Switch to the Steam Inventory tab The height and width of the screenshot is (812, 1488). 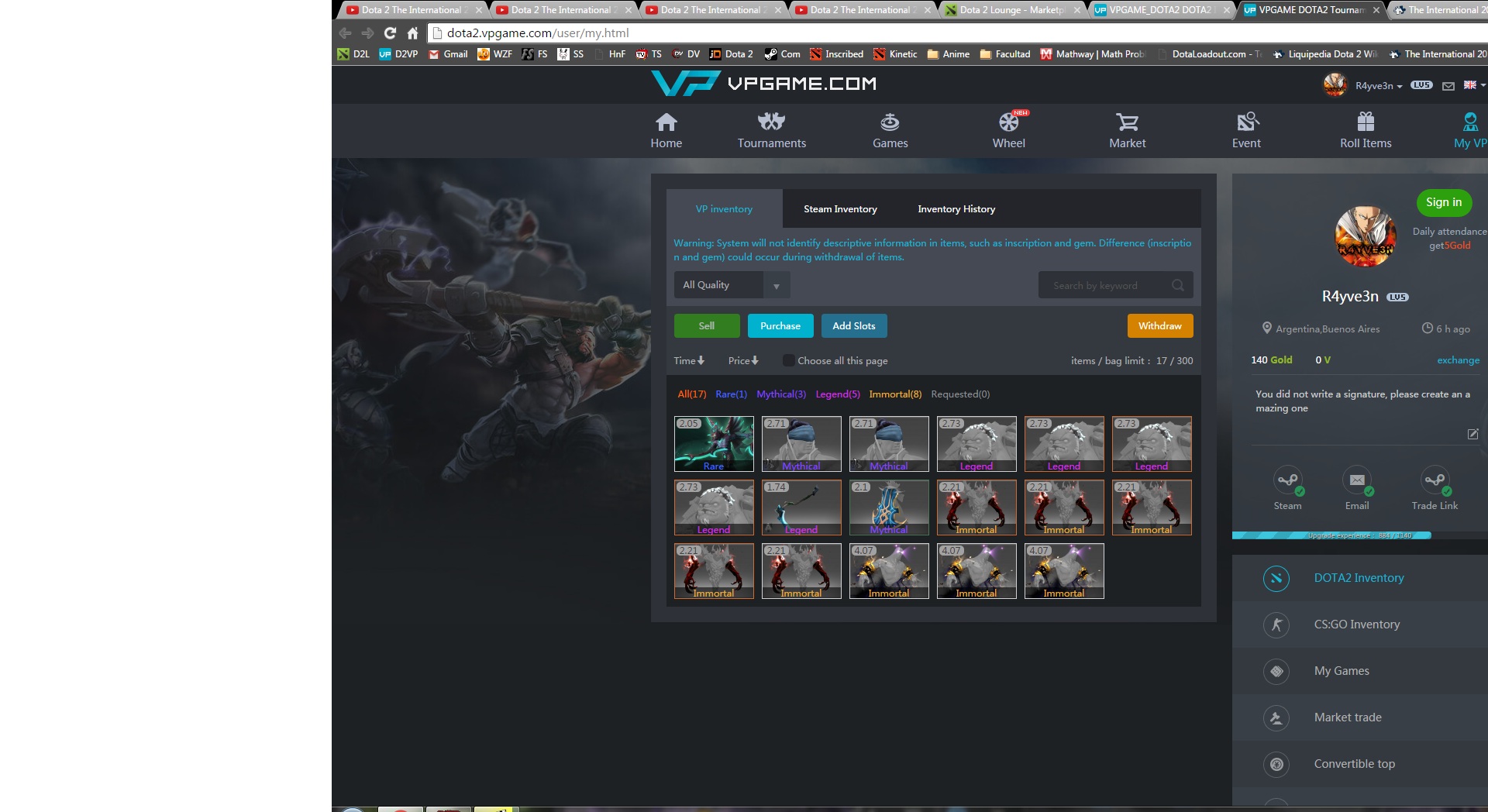[840, 209]
